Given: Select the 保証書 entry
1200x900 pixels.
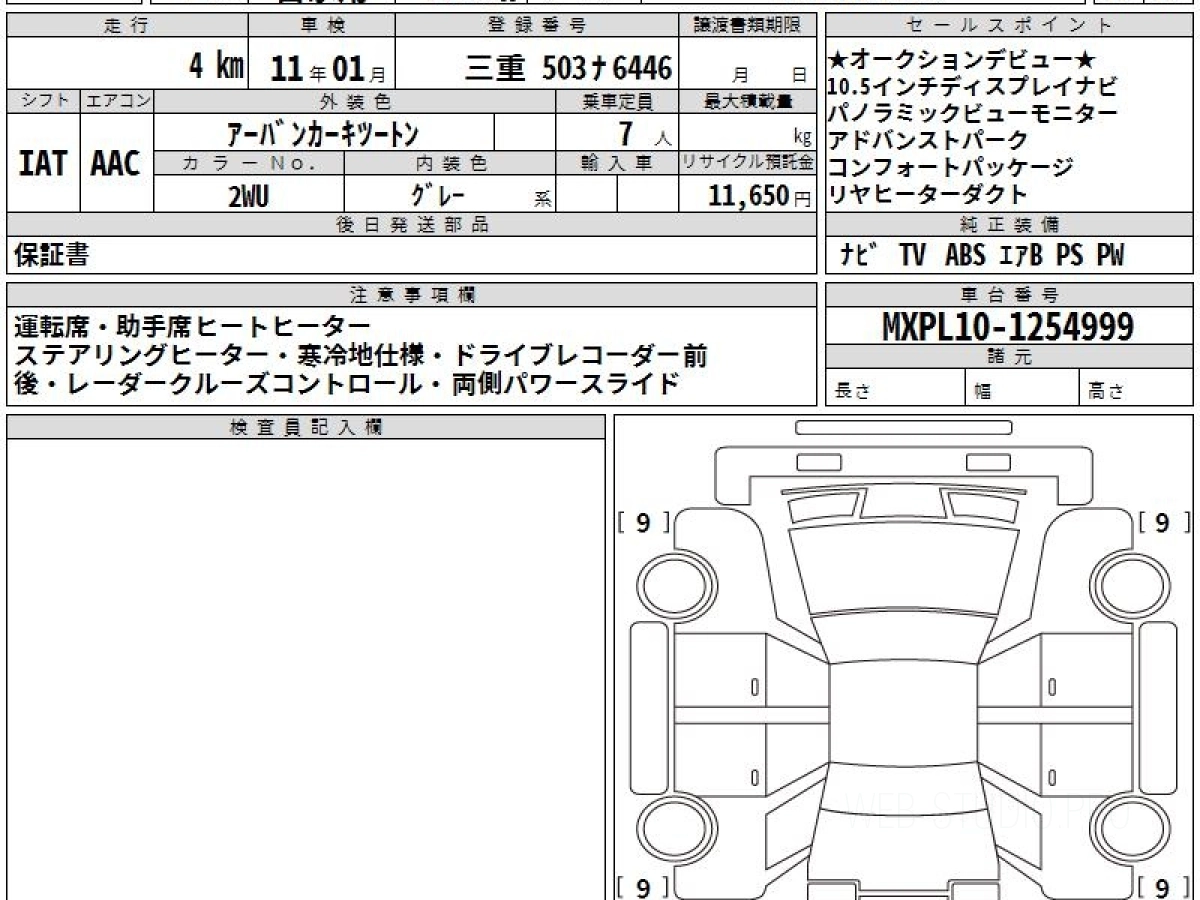Looking at the screenshot, I should coord(51,256).
